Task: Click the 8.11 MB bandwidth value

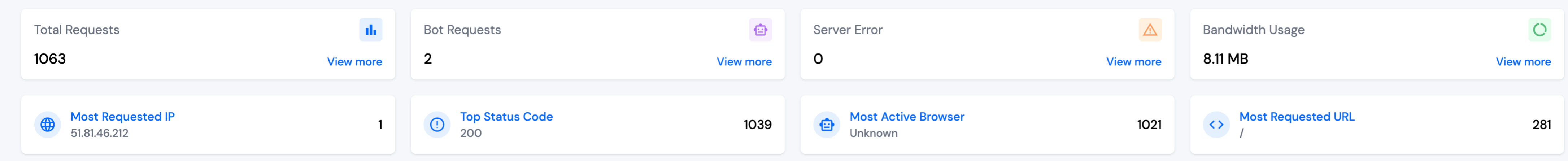Action: (1225, 58)
